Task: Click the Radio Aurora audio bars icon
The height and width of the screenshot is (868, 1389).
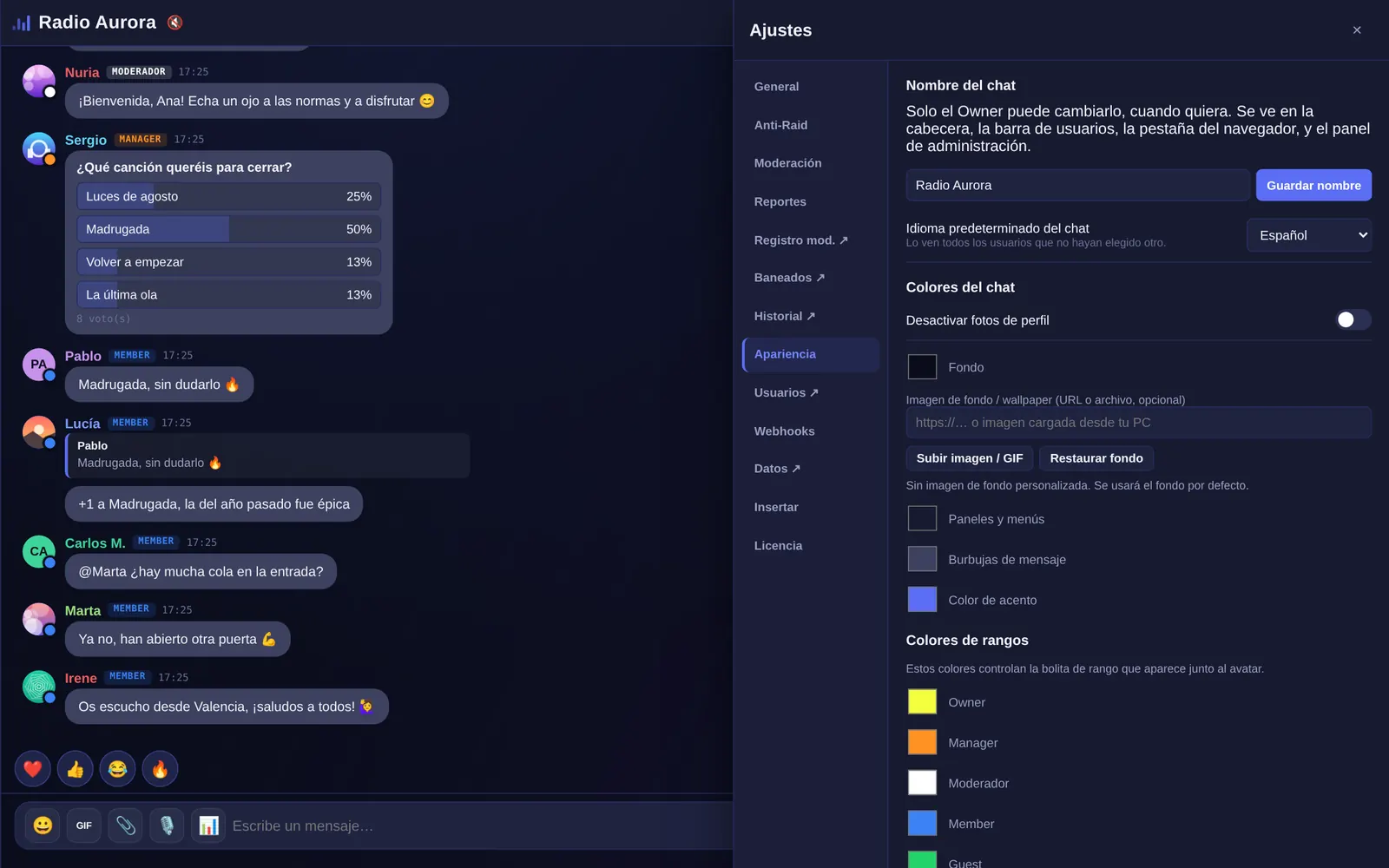Action: tap(22, 23)
